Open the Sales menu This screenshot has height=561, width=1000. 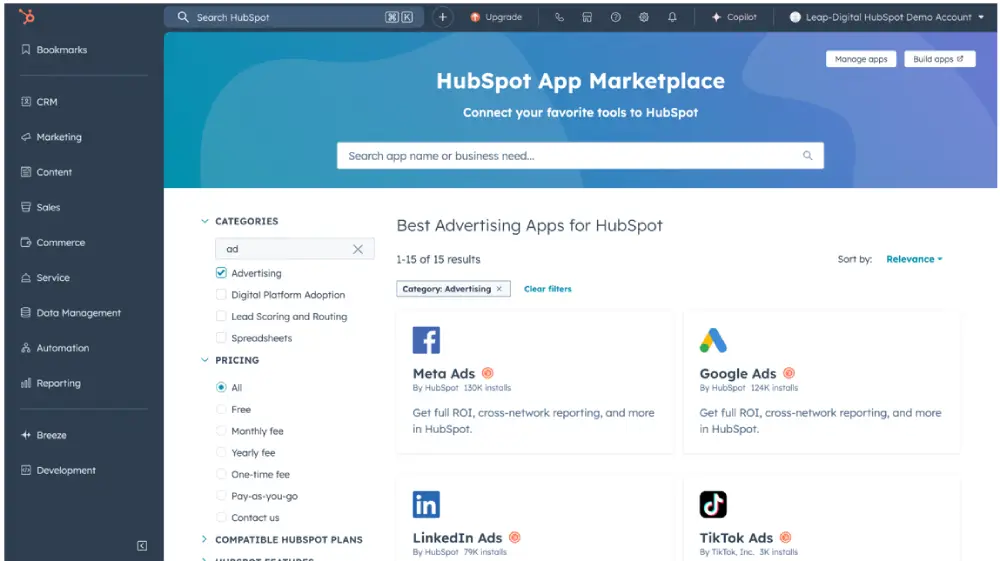(41, 207)
